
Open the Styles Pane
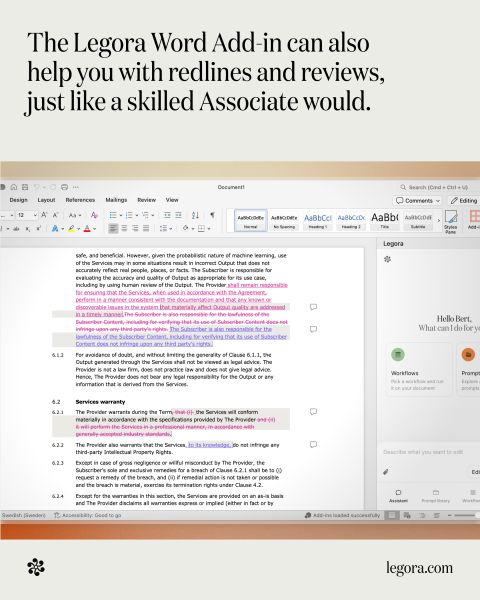pyautogui.click(x=451, y=222)
